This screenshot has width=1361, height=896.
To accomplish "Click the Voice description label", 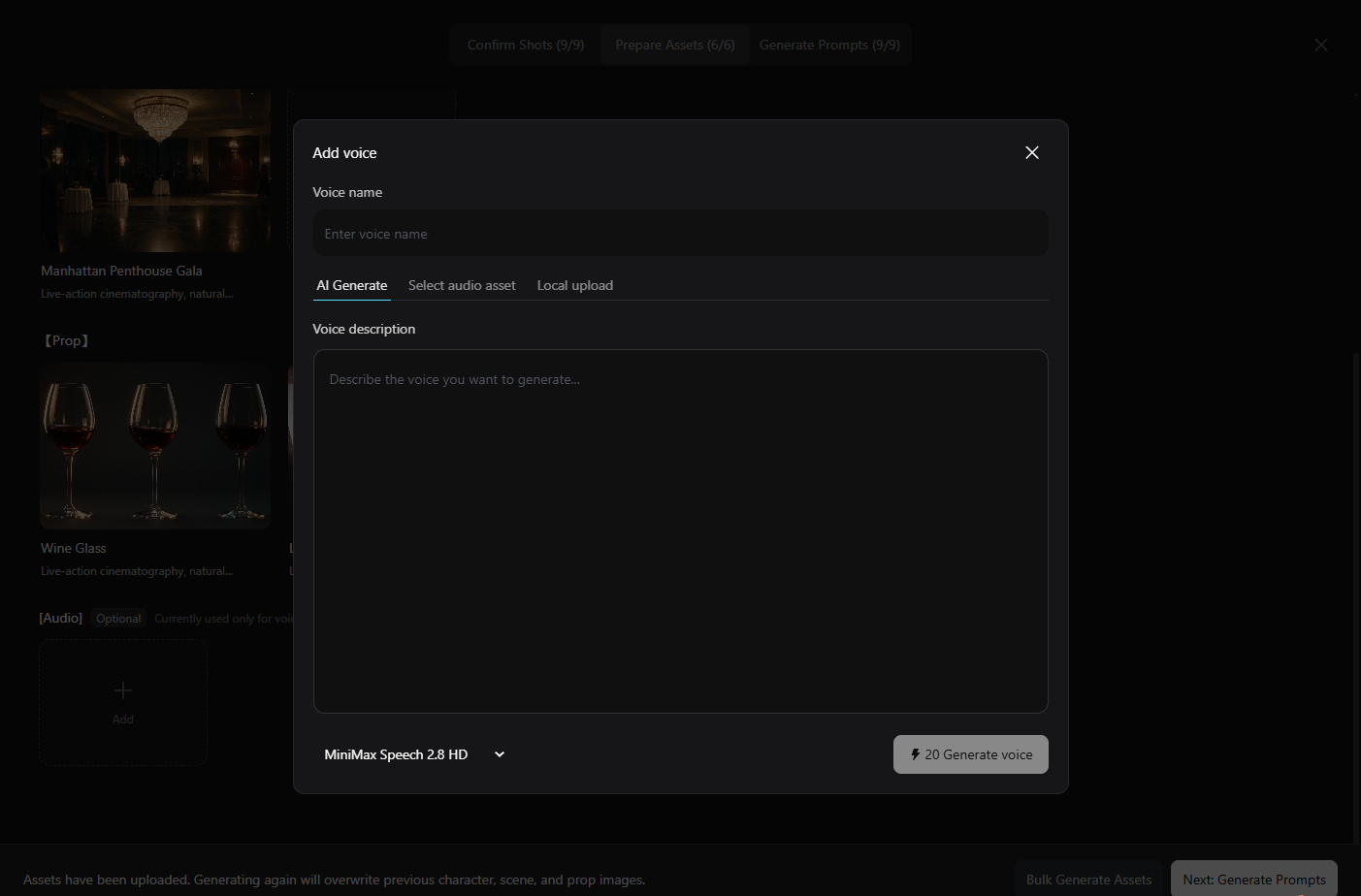I will (364, 329).
